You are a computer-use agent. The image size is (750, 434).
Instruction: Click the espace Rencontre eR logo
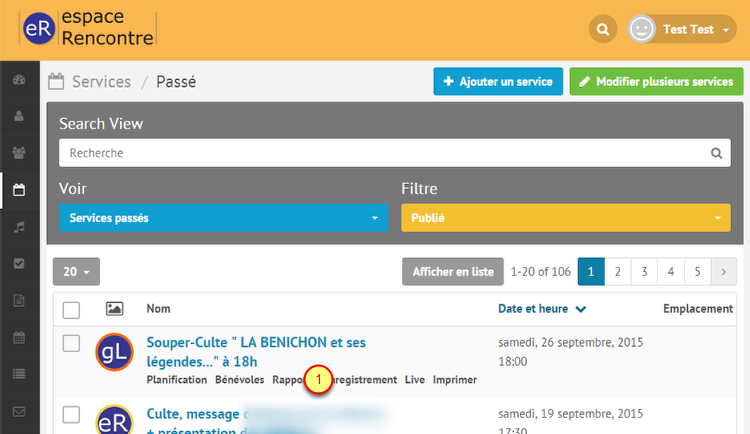click(88, 29)
